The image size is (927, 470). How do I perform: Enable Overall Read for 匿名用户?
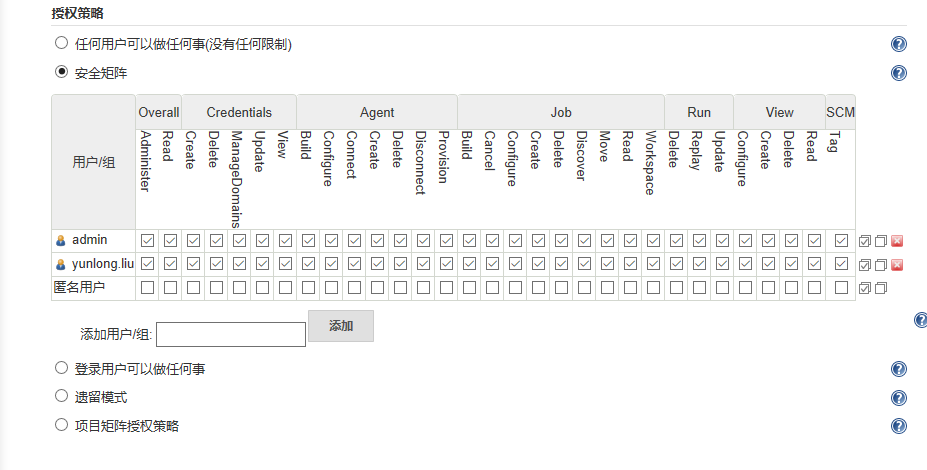(x=170, y=288)
